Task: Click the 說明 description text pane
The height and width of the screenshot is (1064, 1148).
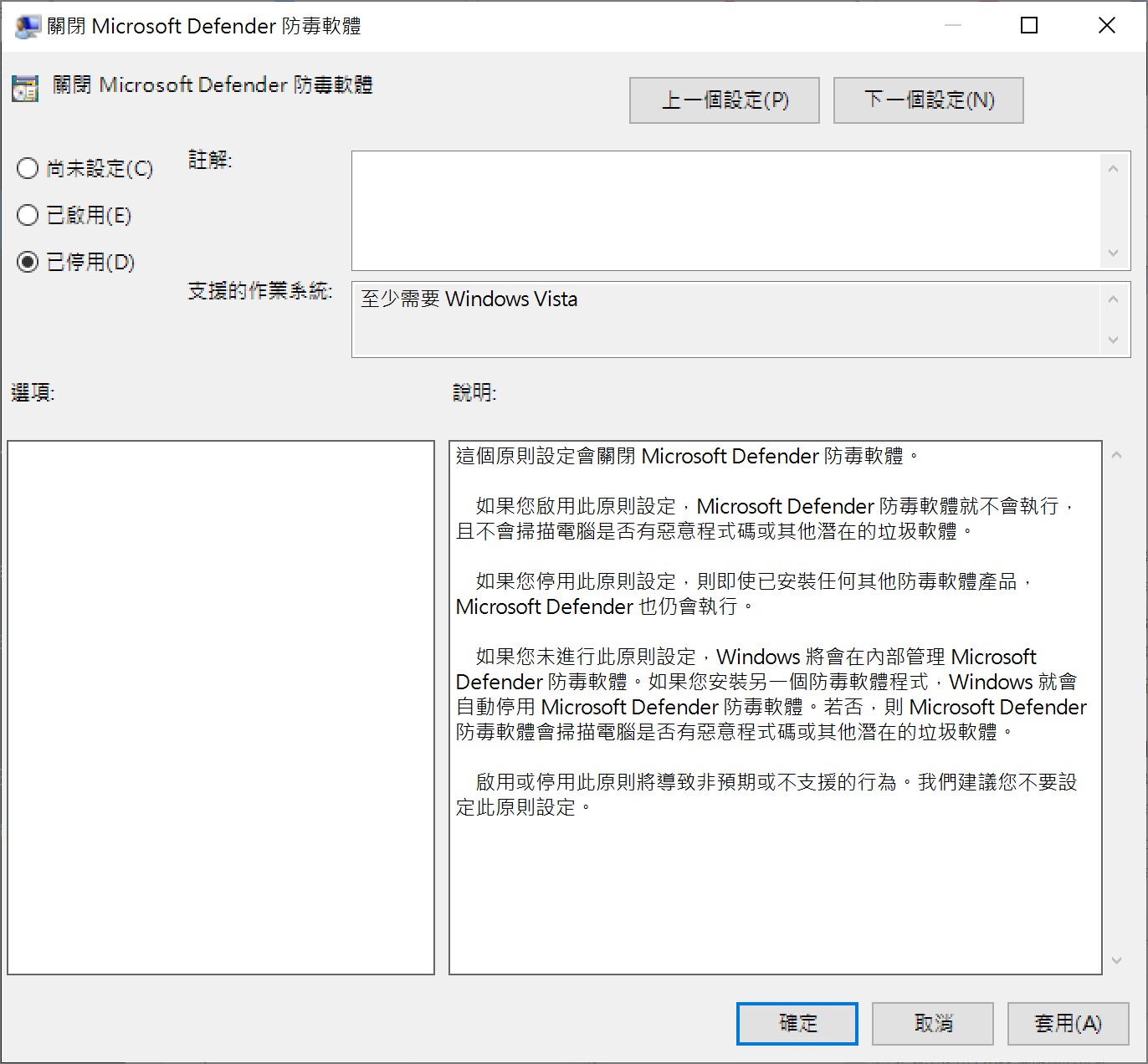Action: coord(776,708)
